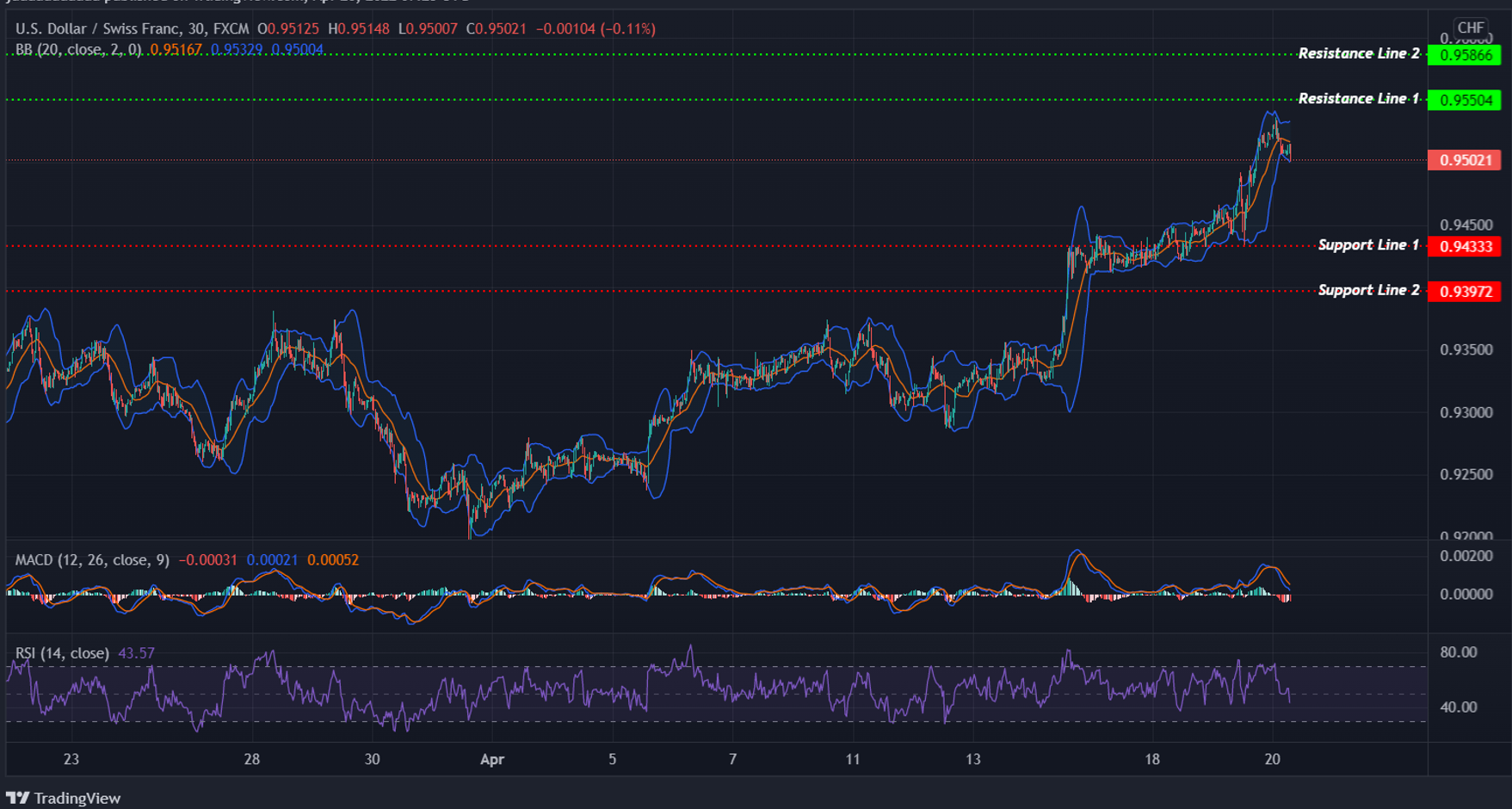
Task: Click the red Support Line 2 price label
Action: (x=1464, y=291)
